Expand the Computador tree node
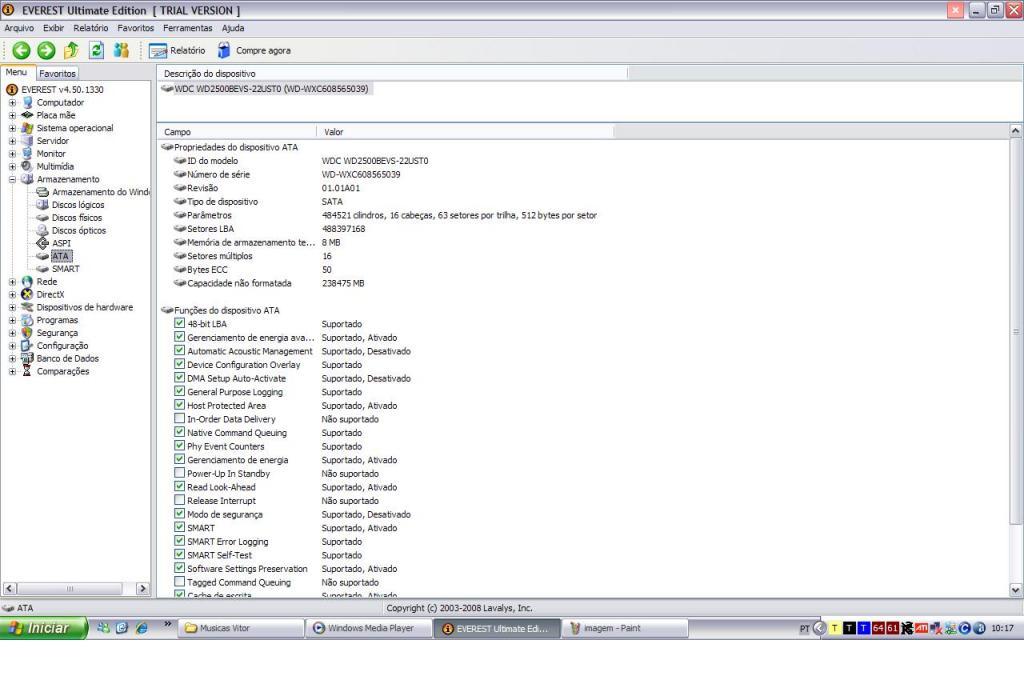The width and height of the screenshot is (1024, 700). click(12, 103)
